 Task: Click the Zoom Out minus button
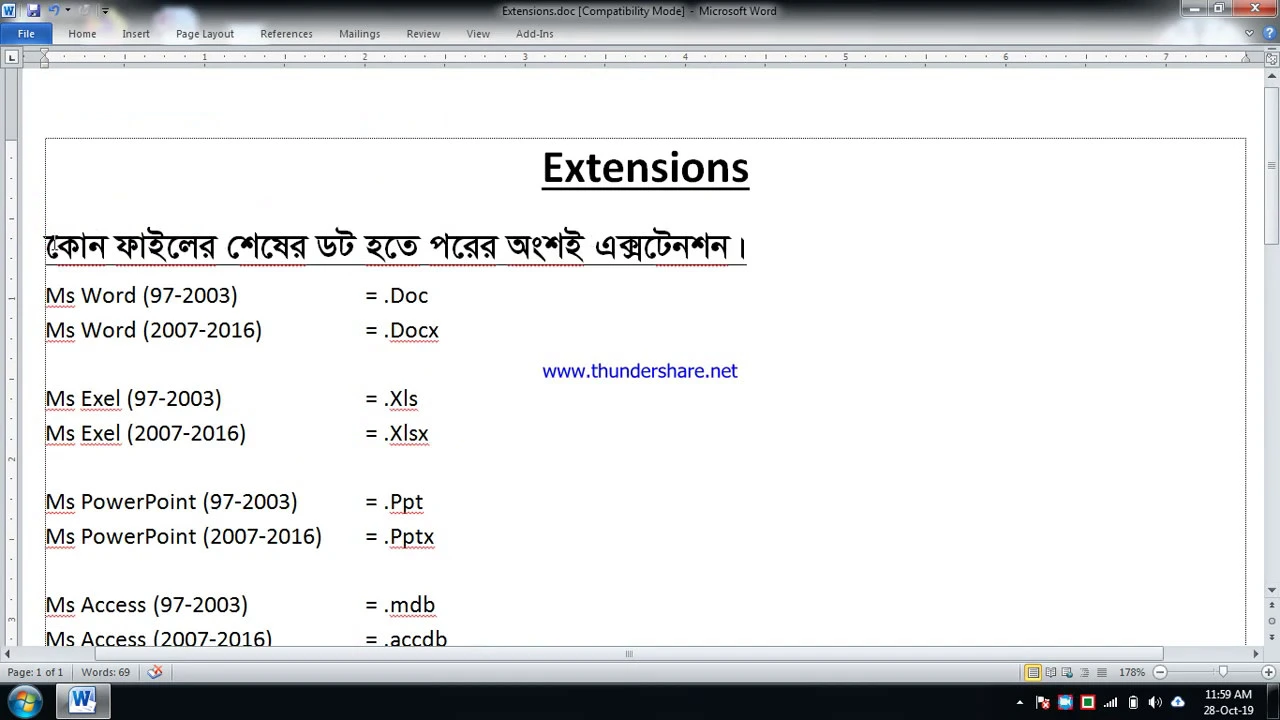click(1160, 672)
